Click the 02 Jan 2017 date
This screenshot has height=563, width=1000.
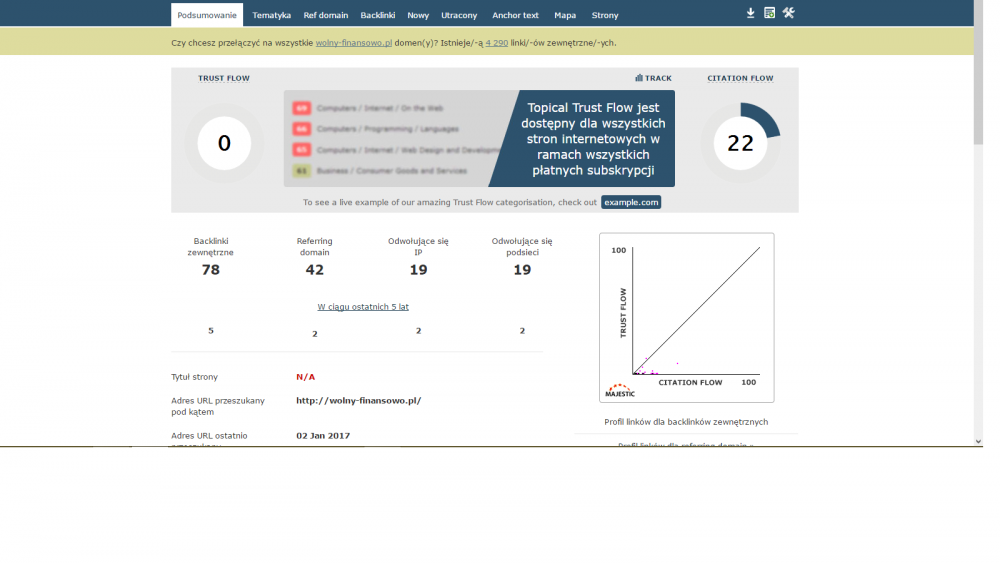coord(323,435)
